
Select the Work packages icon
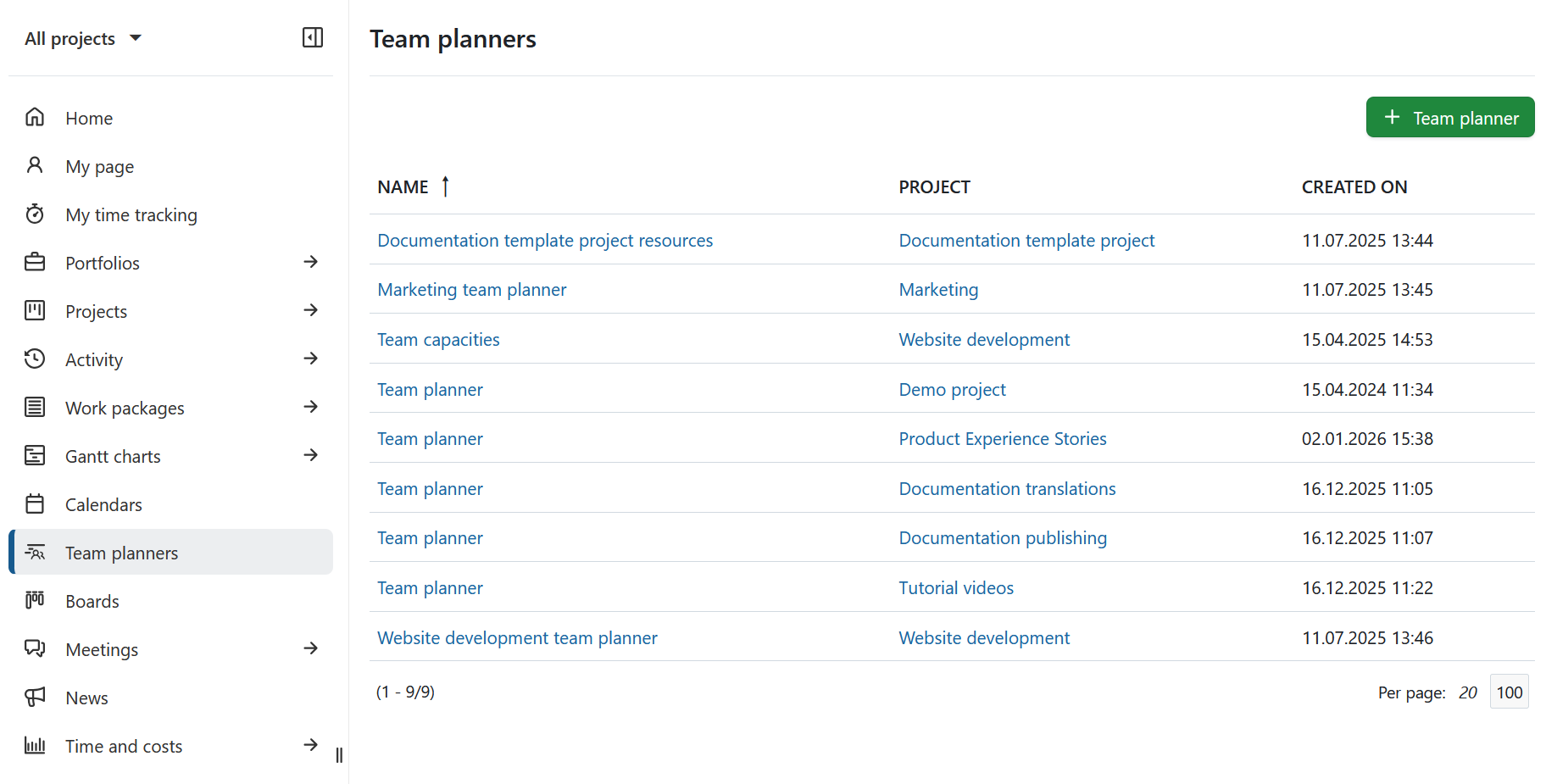click(35, 407)
